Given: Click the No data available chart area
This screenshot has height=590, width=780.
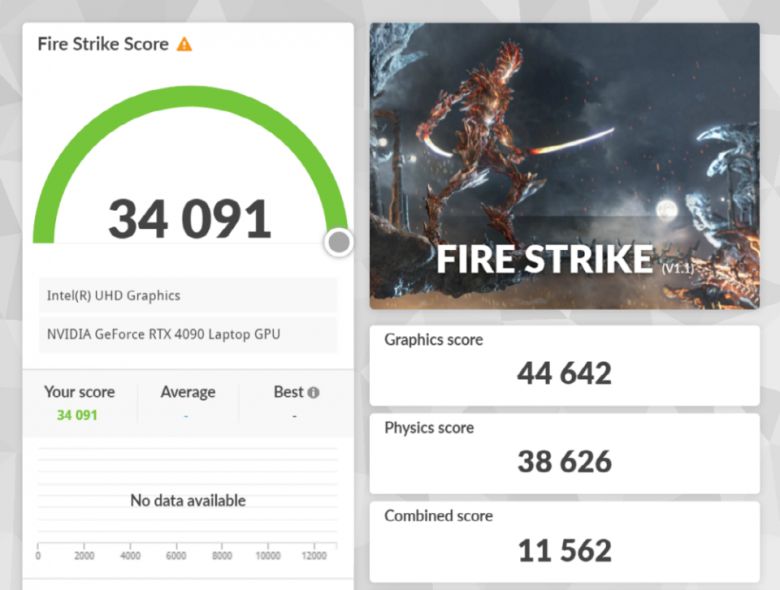Looking at the screenshot, I should [188, 500].
